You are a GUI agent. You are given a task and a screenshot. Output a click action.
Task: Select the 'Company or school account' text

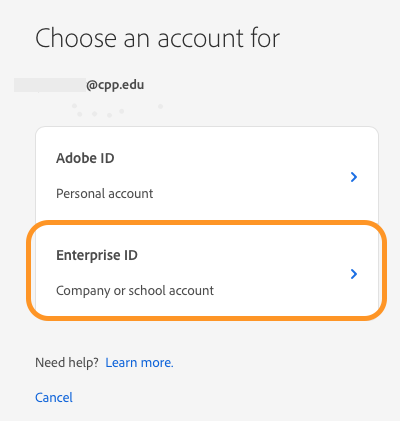(x=135, y=291)
